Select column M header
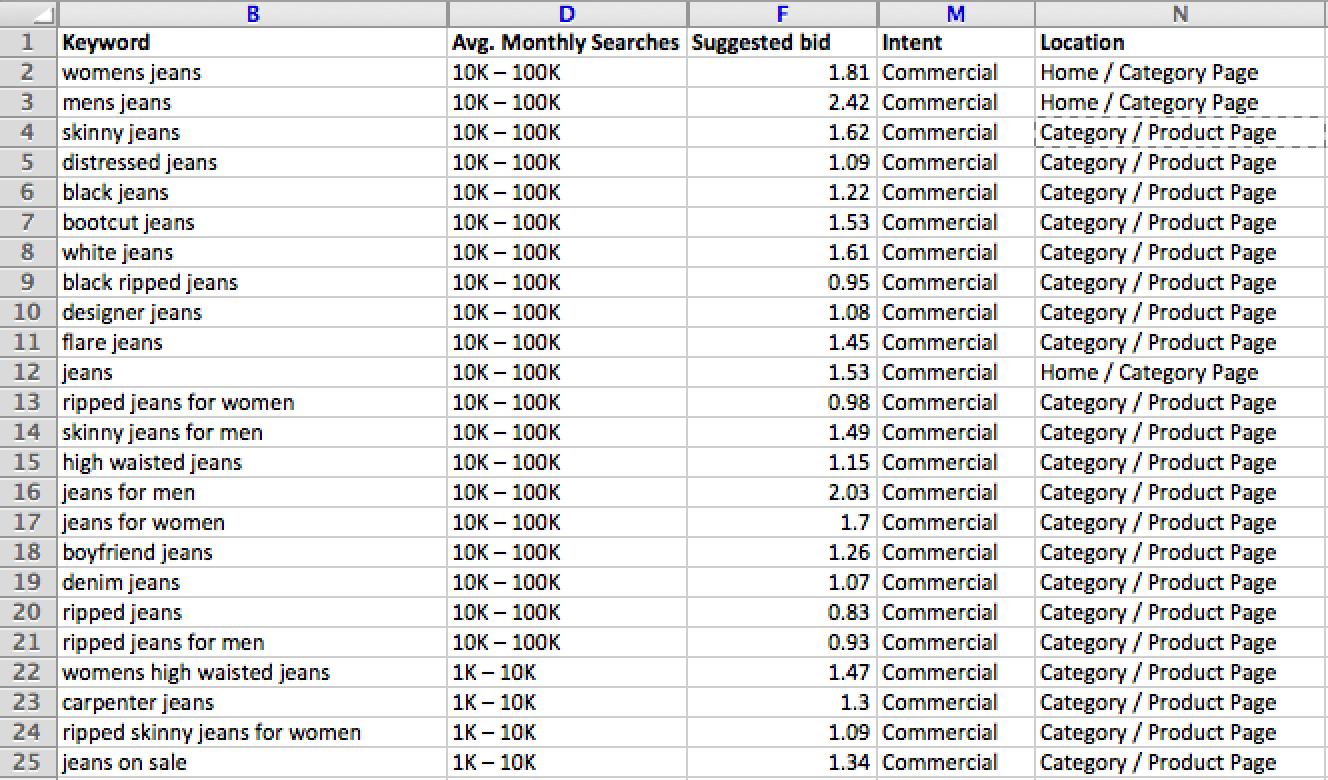1328x780 pixels. [956, 14]
